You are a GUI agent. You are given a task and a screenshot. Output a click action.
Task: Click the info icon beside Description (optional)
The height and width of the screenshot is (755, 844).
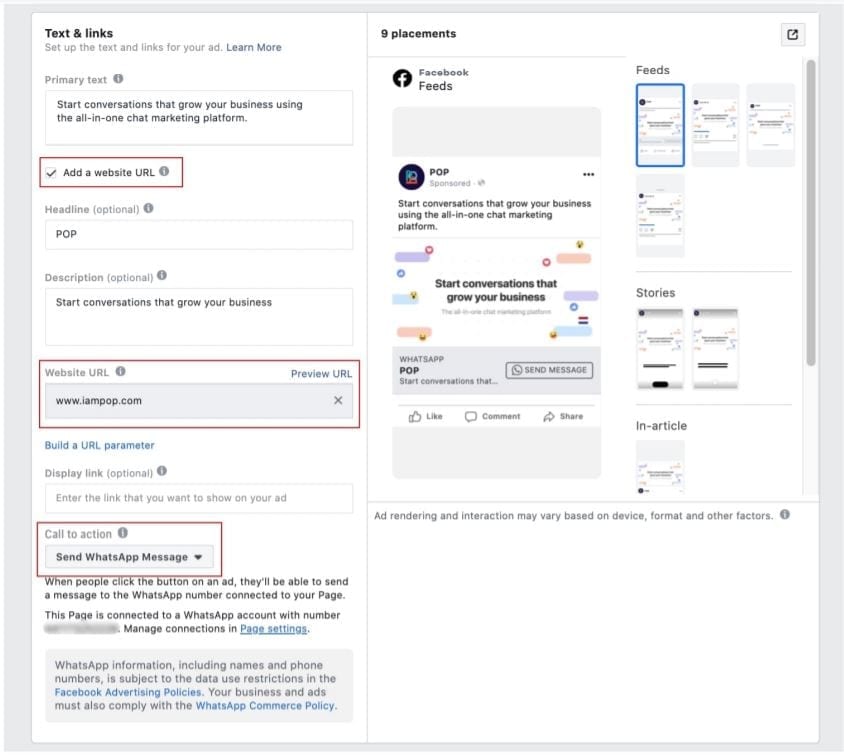click(162, 276)
